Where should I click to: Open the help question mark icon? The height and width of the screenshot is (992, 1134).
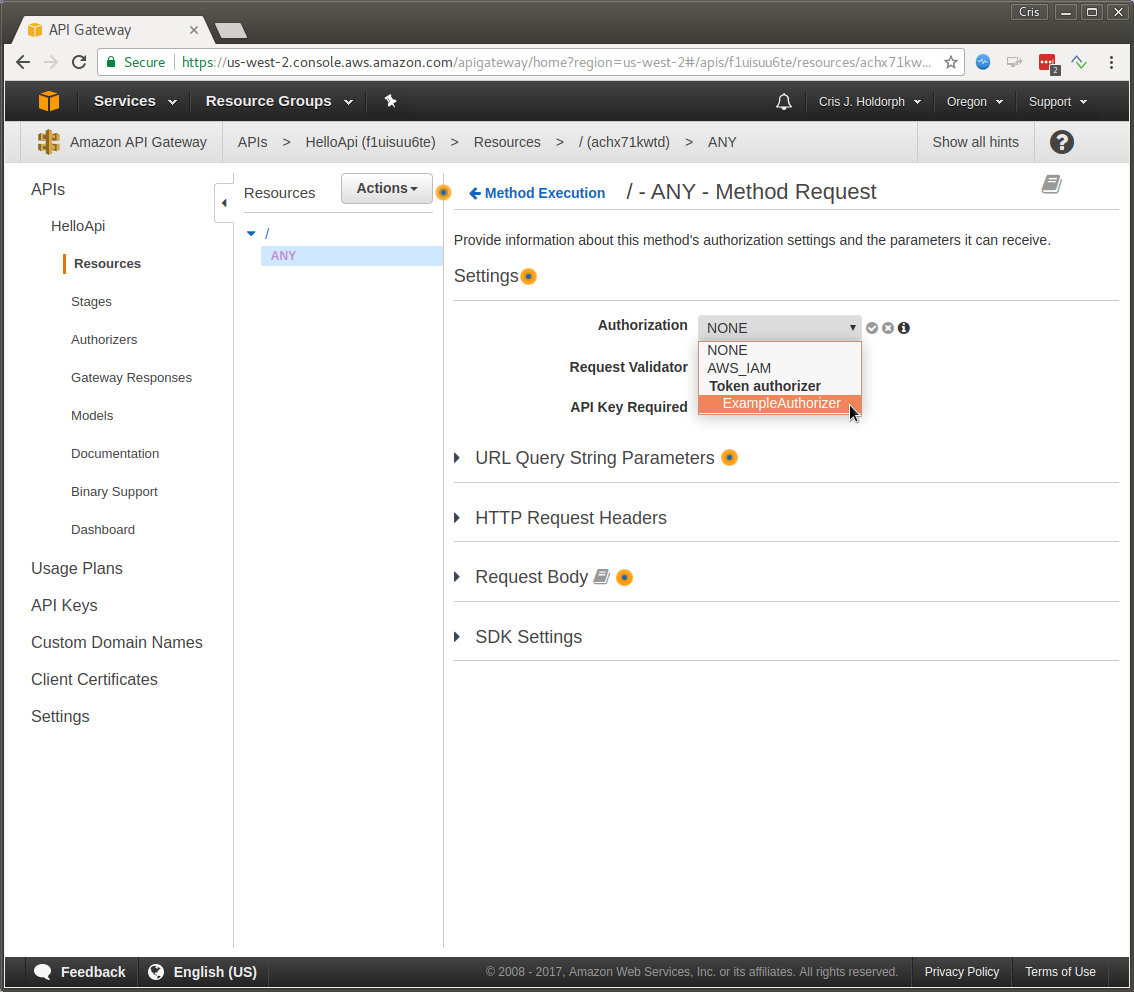(1061, 142)
